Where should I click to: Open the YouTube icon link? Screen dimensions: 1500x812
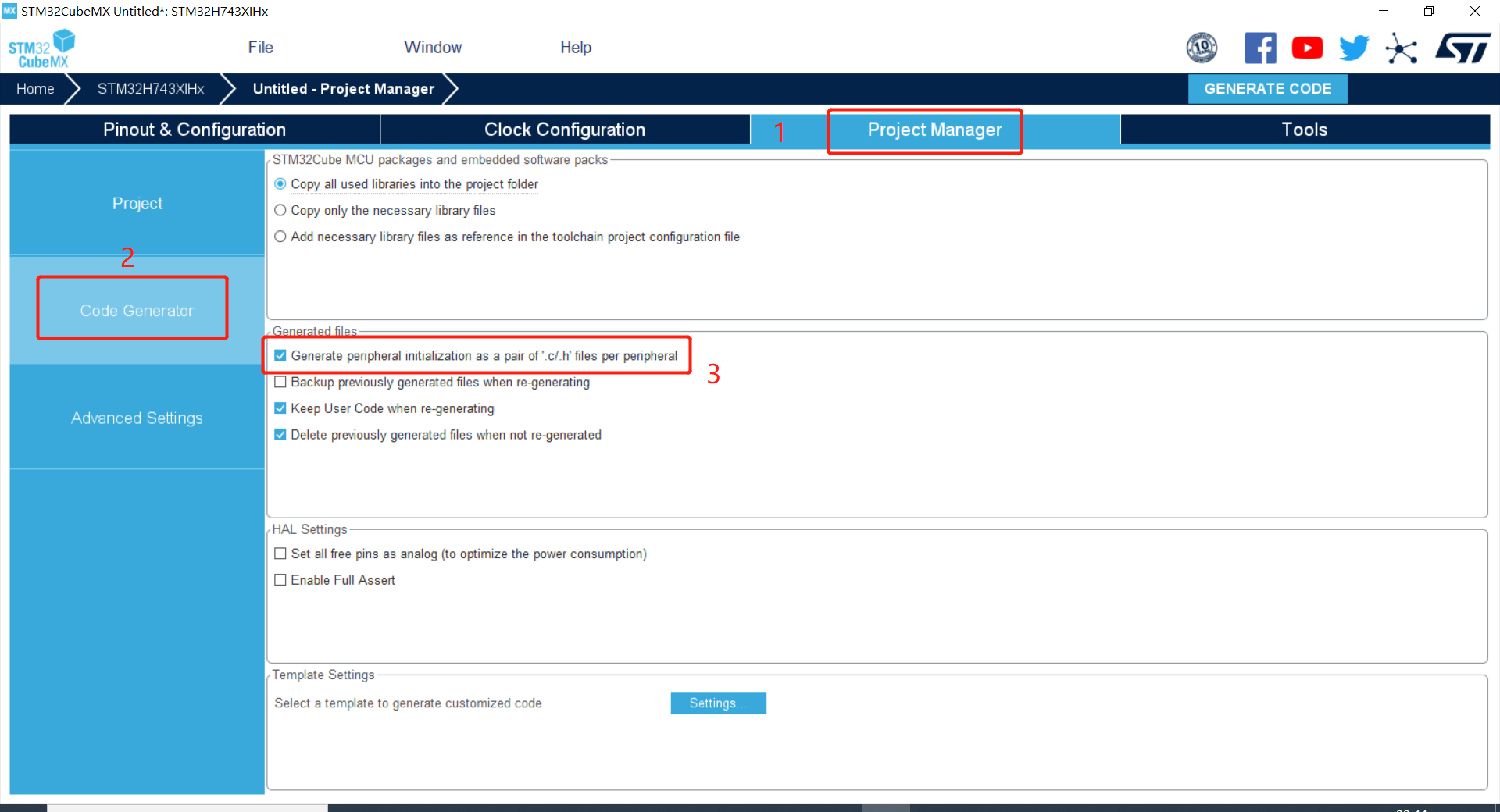click(1307, 48)
